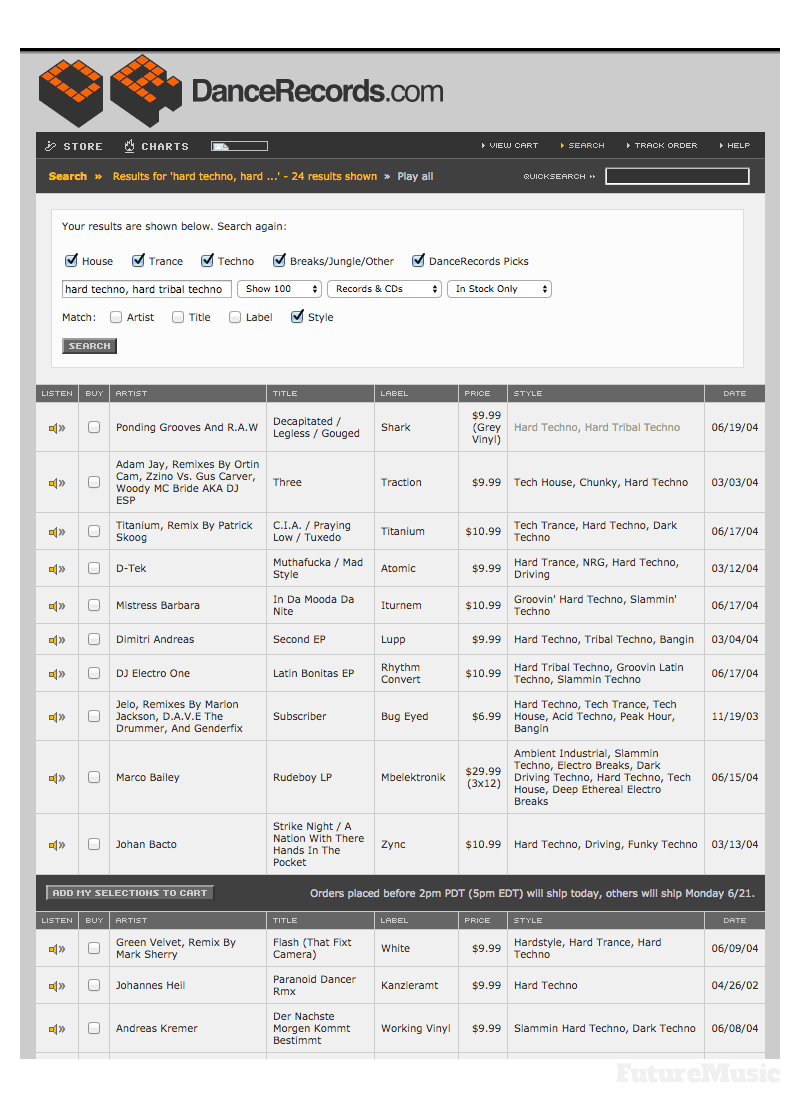Listen to Johannes Heil Paranoid Dancer Rmx
The height and width of the screenshot is (1100, 800).
pos(57,986)
